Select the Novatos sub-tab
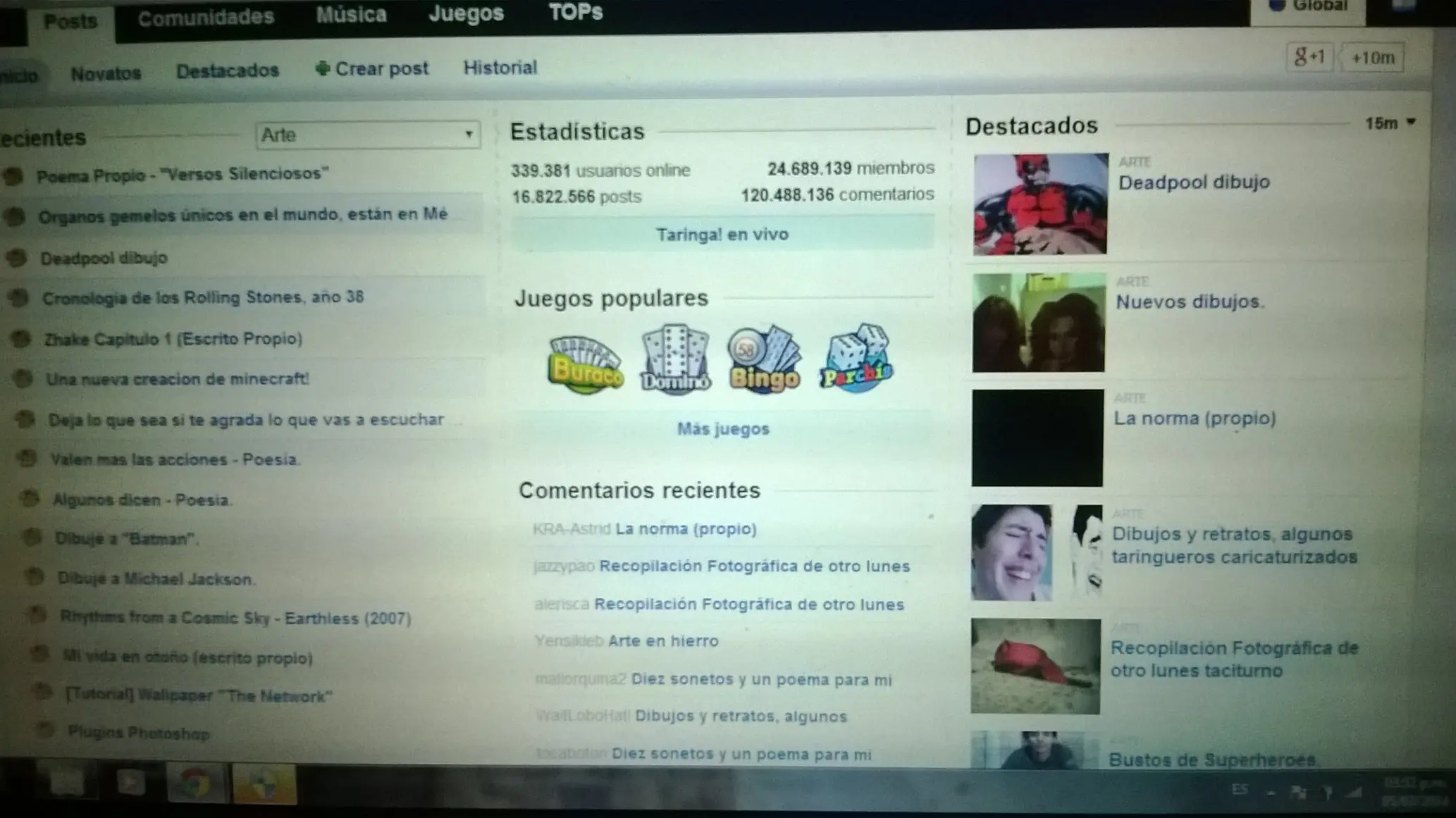 pyautogui.click(x=106, y=73)
